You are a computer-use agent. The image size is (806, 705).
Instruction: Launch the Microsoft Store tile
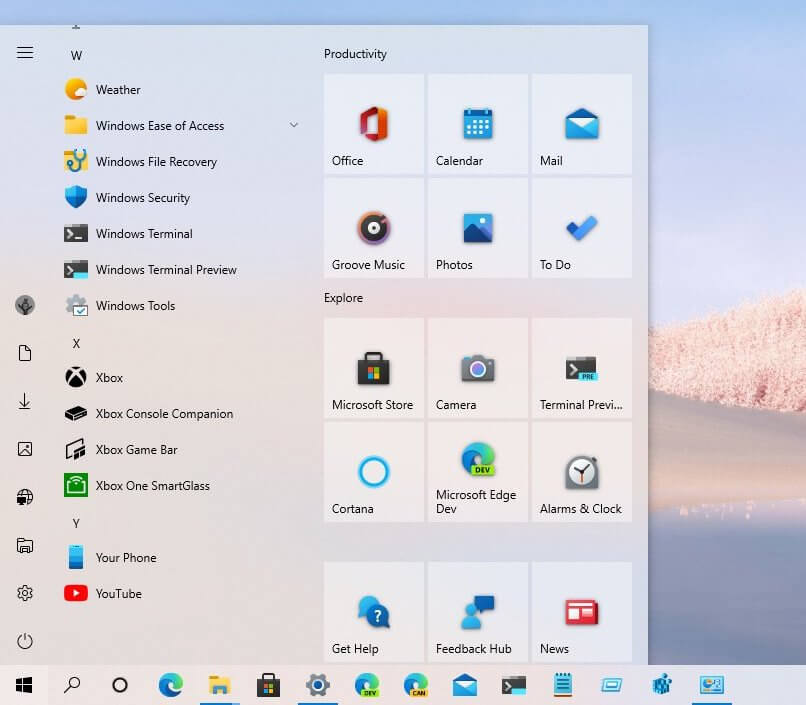pyautogui.click(x=373, y=368)
